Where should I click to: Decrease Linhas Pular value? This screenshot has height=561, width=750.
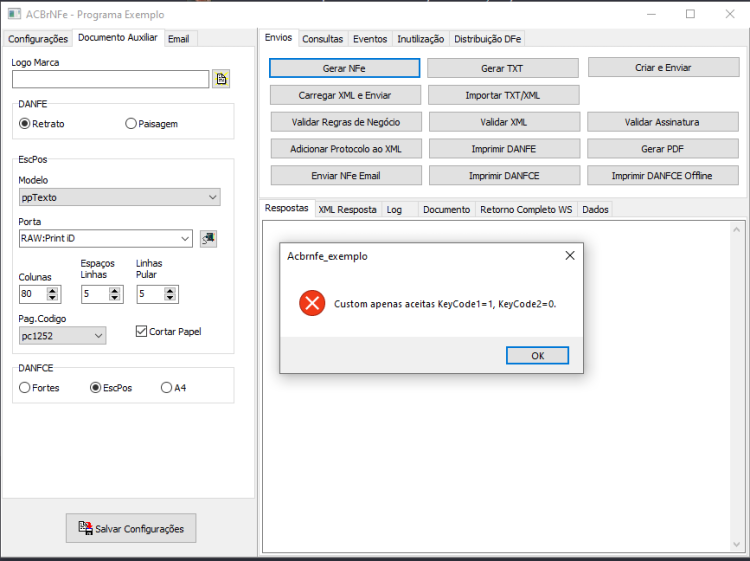pyautogui.click(x=170, y=297)
